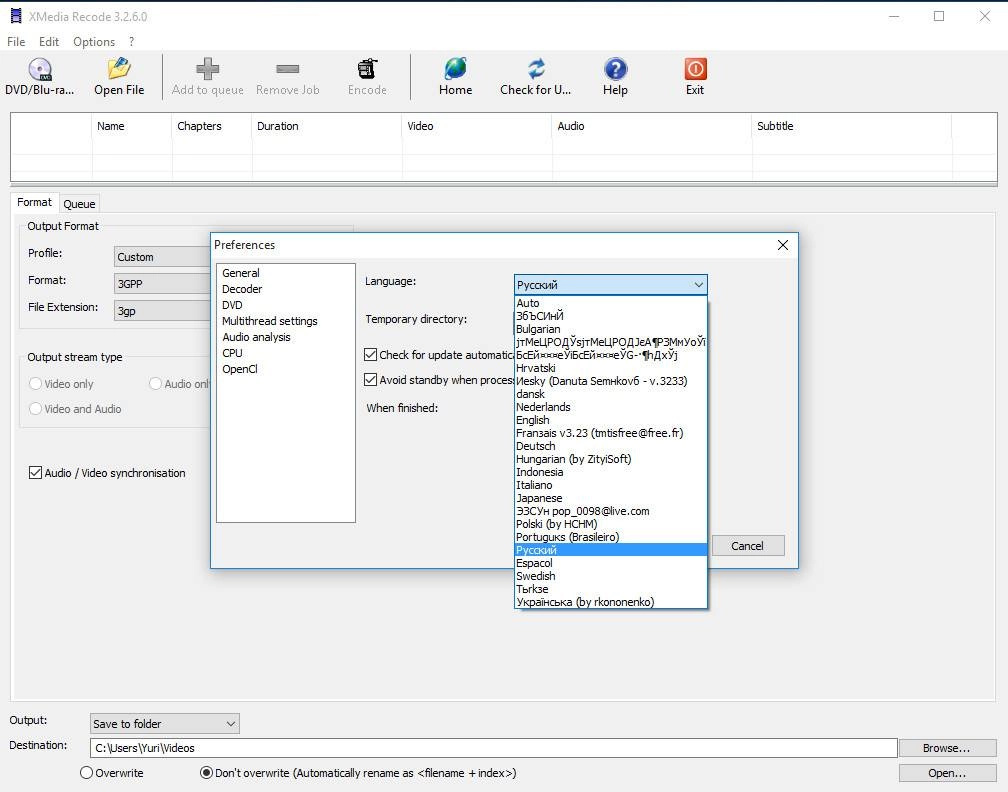Click the Open... destination button
This screenshot has height=792, width=1008.
coord(946,773)
